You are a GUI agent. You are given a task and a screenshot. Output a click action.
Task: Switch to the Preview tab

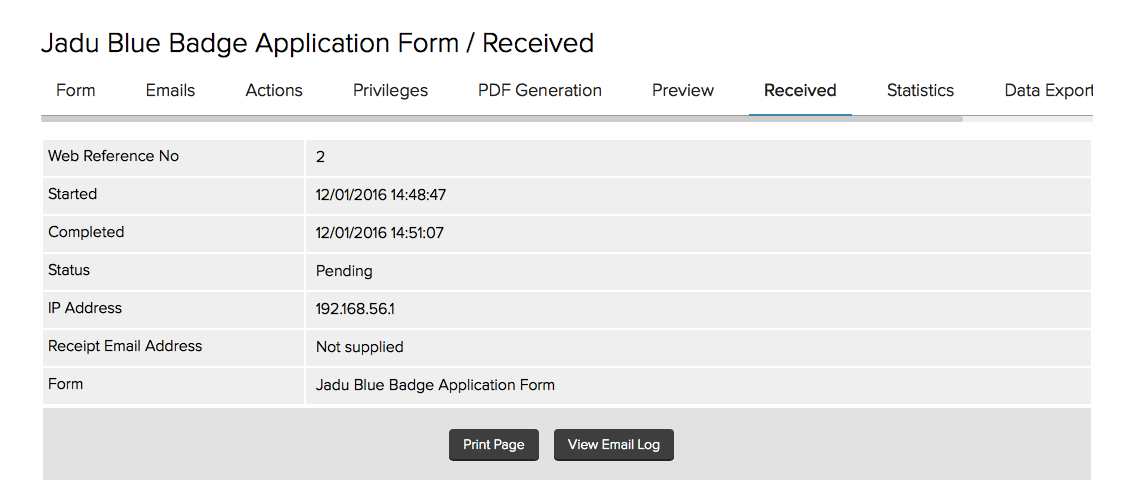click(683, 90)
